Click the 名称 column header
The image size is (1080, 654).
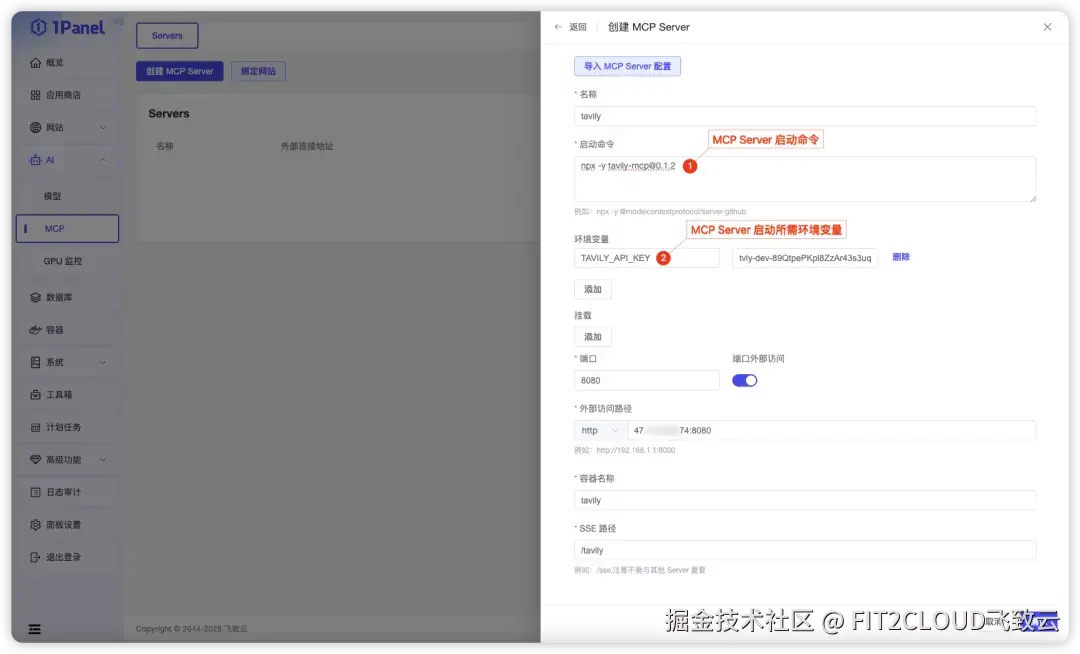coord(165,146)
